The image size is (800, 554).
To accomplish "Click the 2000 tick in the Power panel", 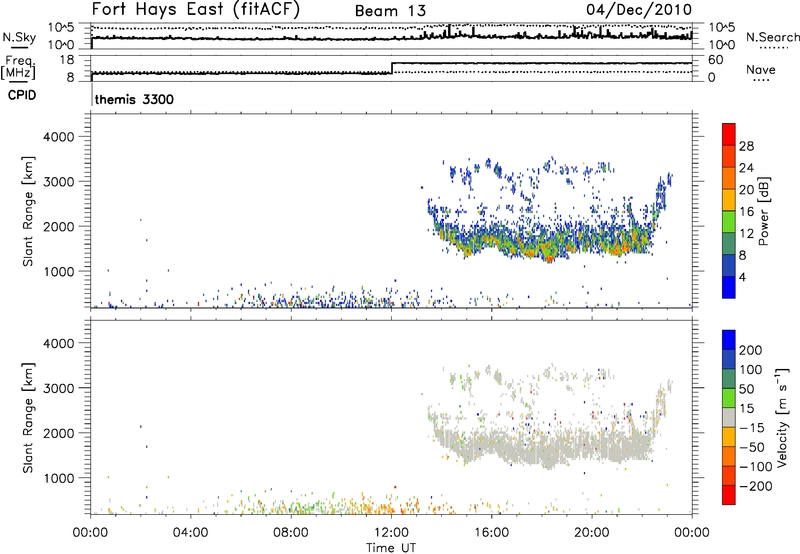I will click(x=58, y=226).
